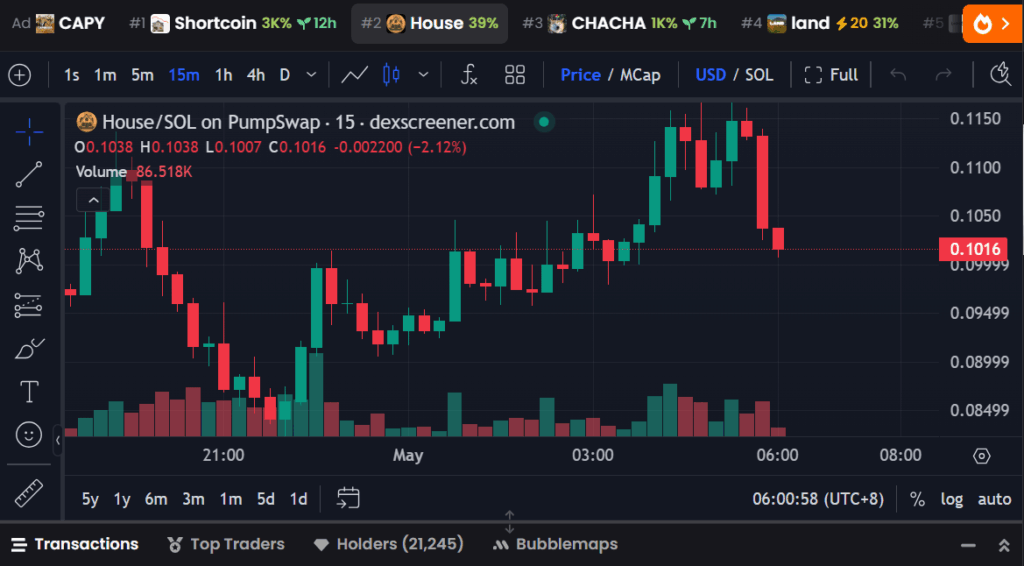Pick the ruler measure tool

click(x=29, y=493)
